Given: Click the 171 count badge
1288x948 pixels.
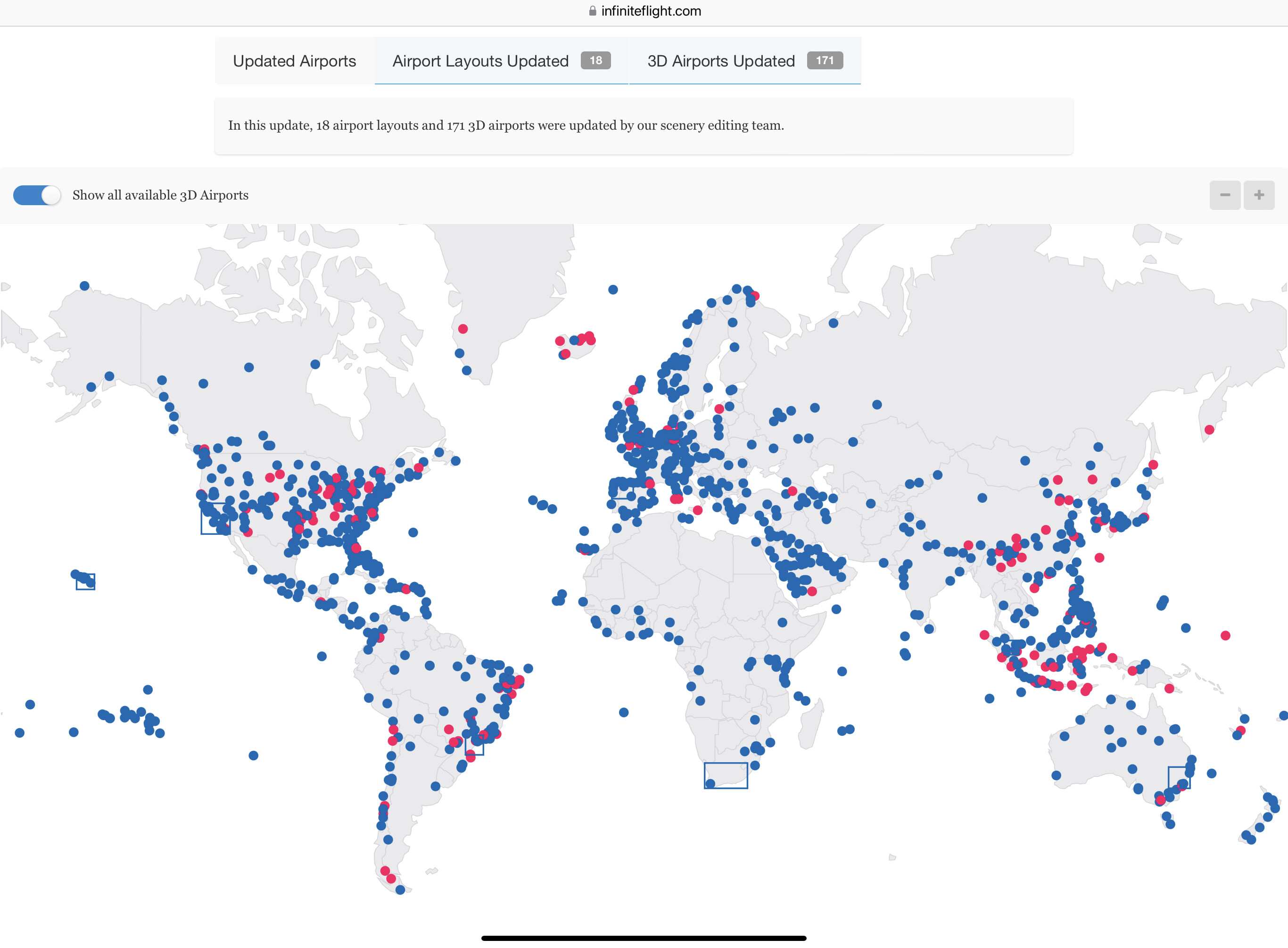Looking at the screenshot, I should (x=825, y=60).
